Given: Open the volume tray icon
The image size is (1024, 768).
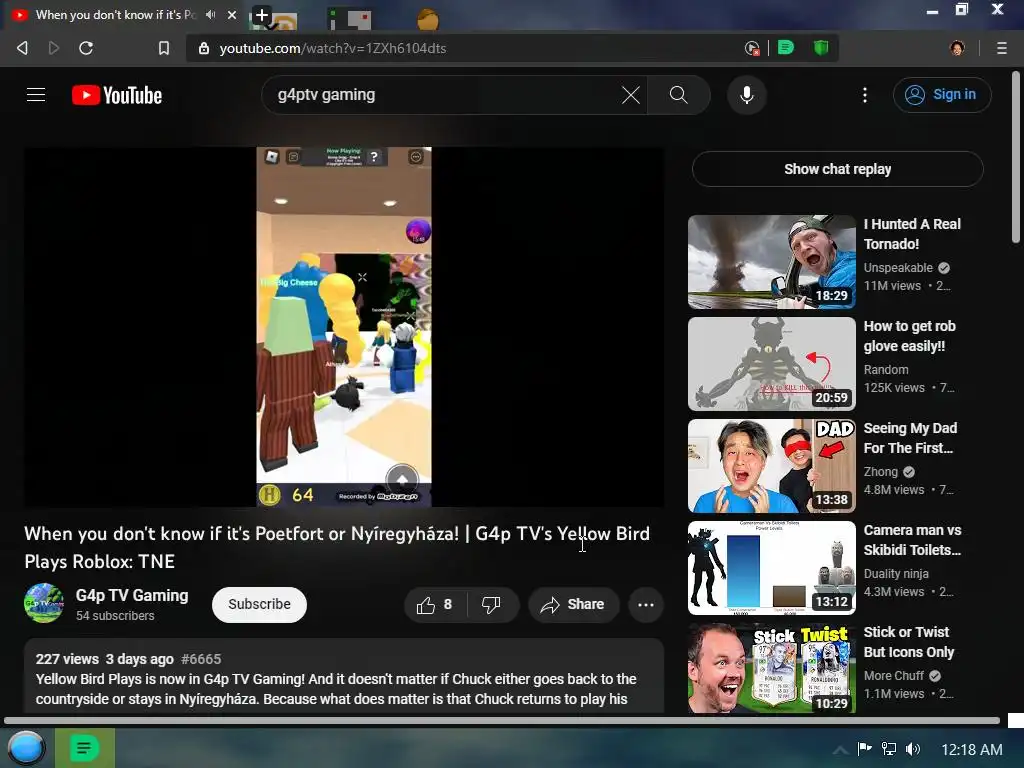Looking at the screenshot, I should pyautogui.click(x=913, y=749).
